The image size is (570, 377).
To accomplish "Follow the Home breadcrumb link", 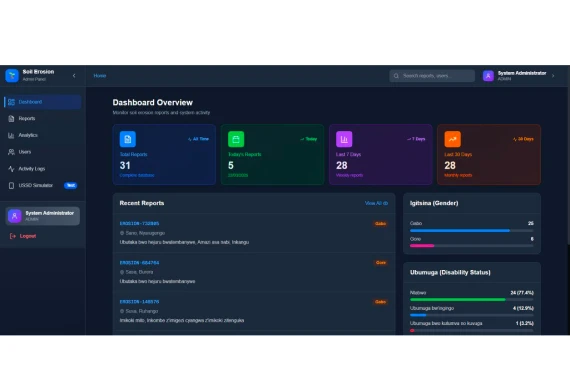I will pyautogui.click(x=100, y=76).
